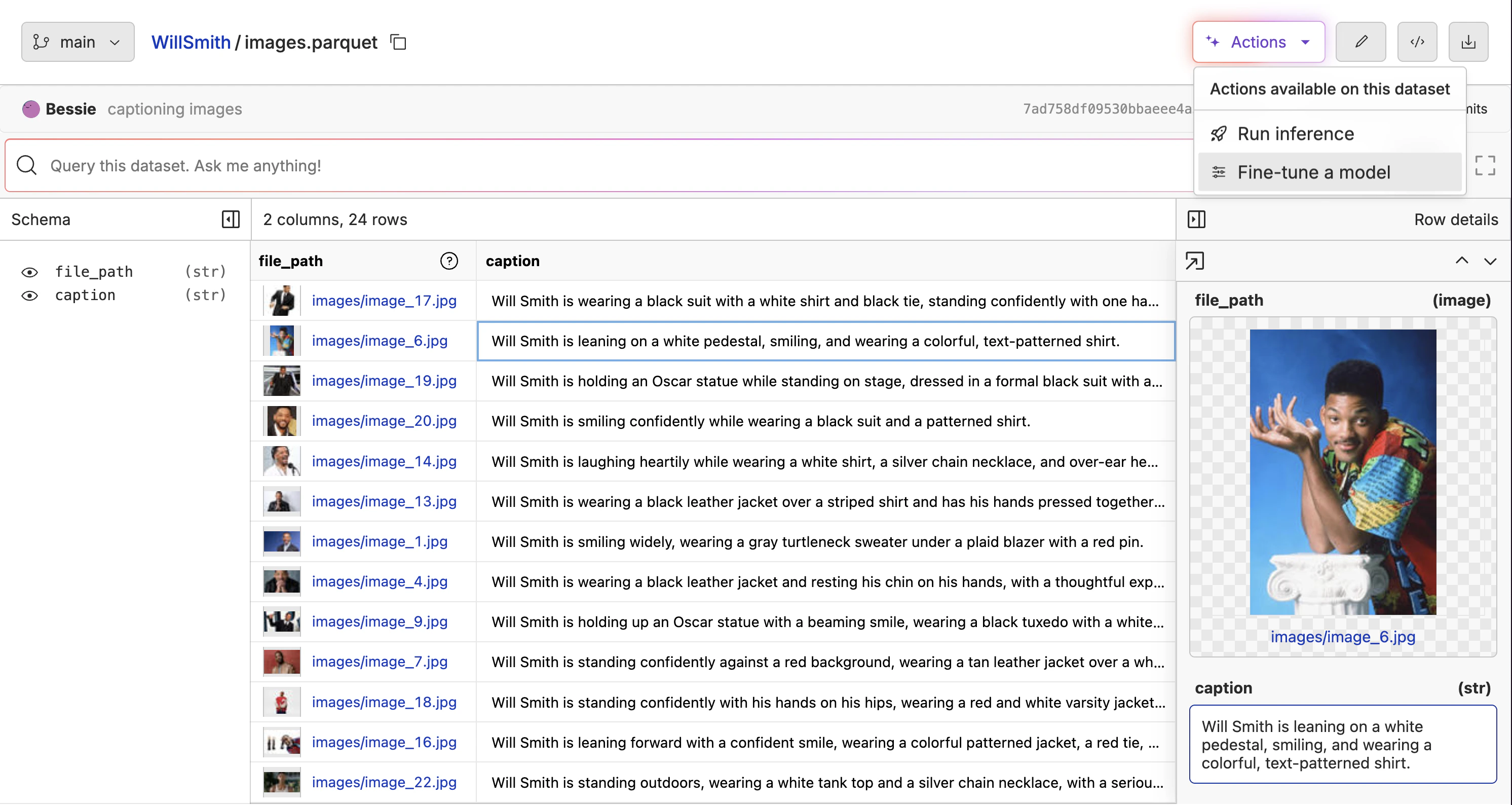The width and height of the screenshot is (1512, 805).
Task: Open the images/image_19.jpg file link
Action: click(x=384, y=381)
